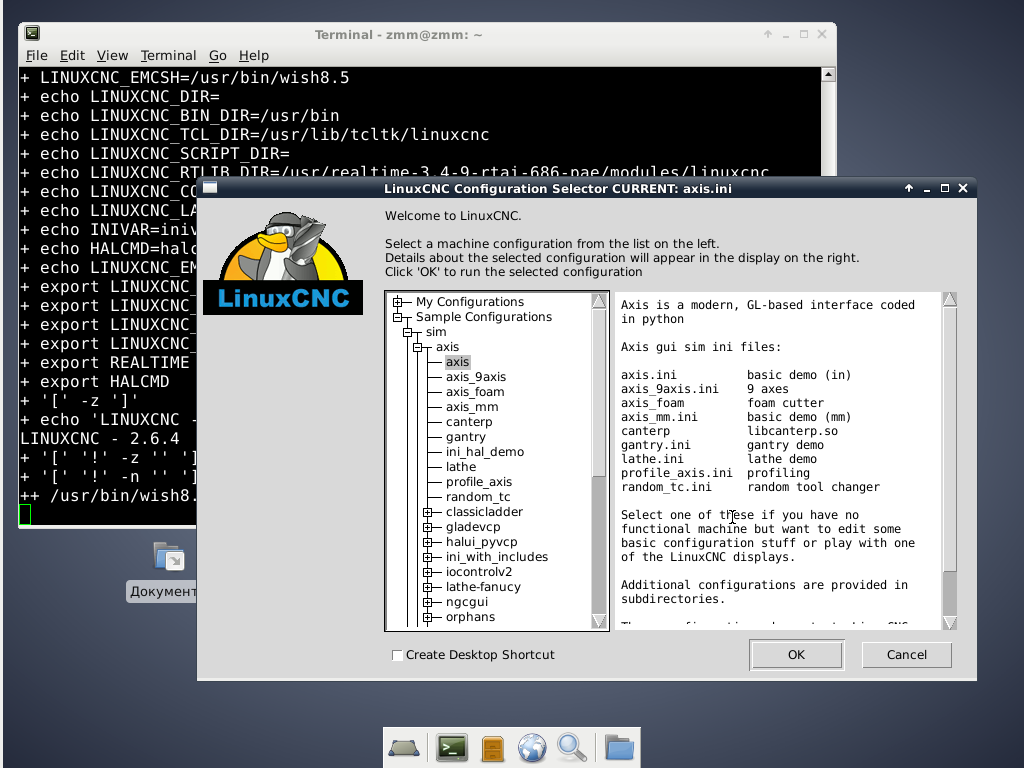Click the magnifier application finder icon
The image size is (1024, 768).
571,748
